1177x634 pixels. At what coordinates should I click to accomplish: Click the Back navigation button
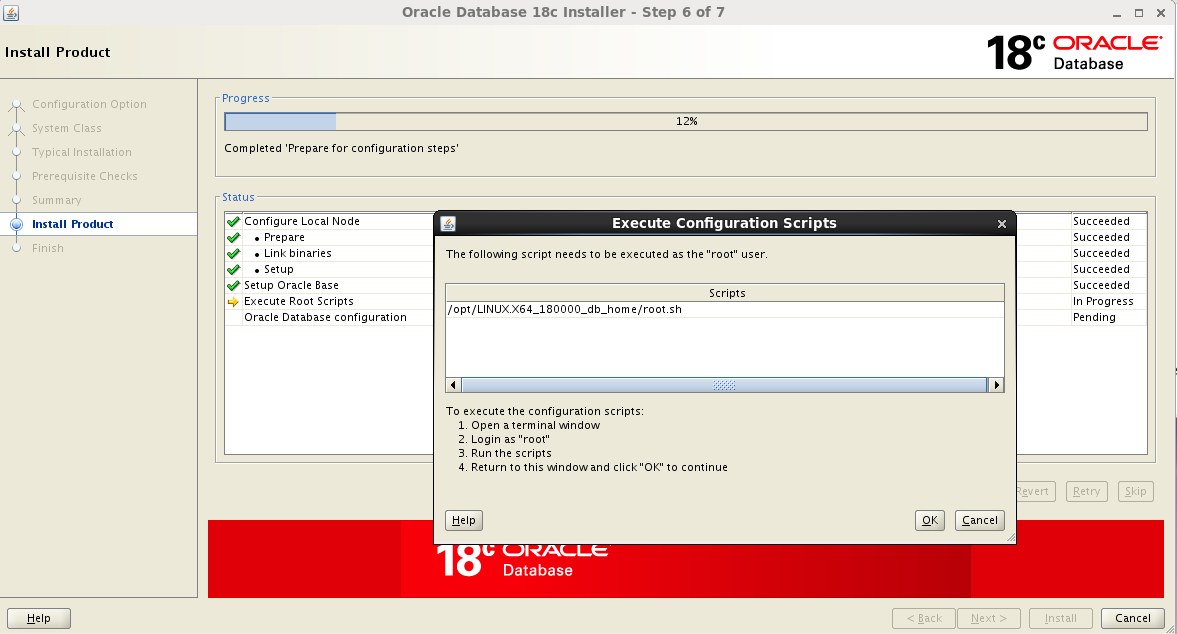click(923, 618)
